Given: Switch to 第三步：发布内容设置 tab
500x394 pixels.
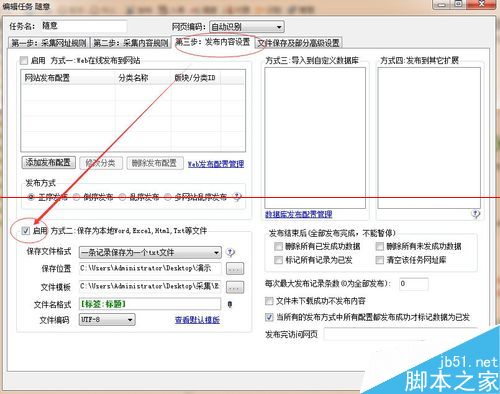Looking at the screenshot, I should coord(213,42).
